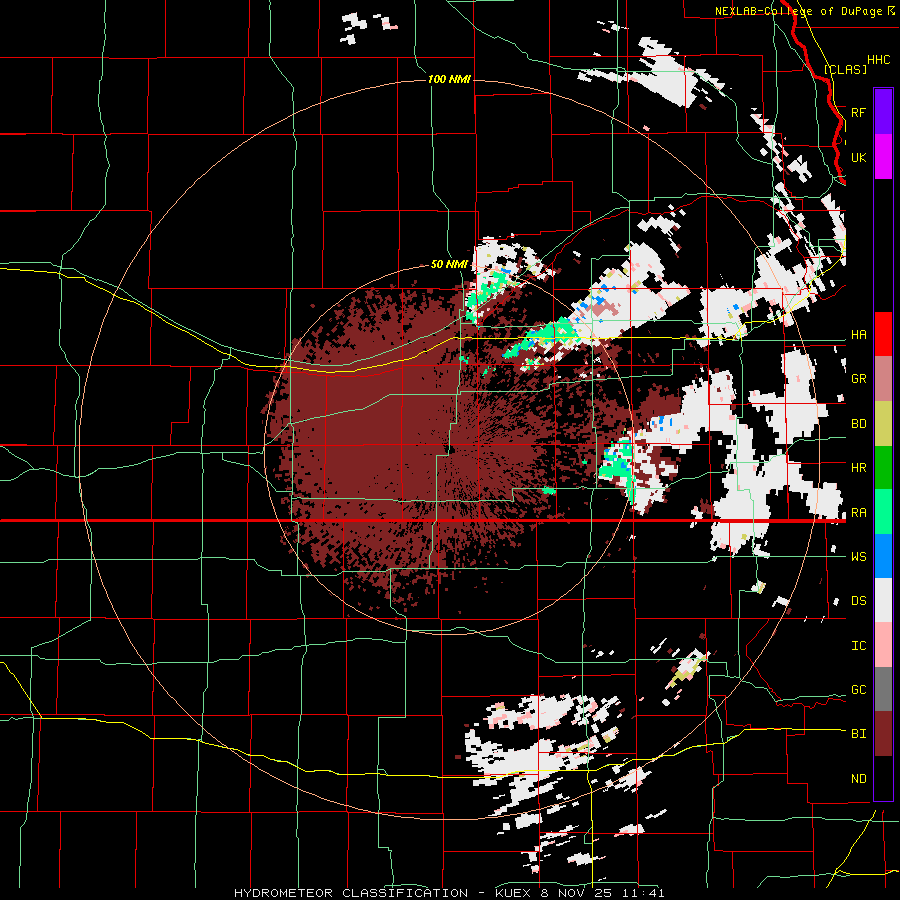Click the HA legend label text
This screenshot has width=900, height=900.
[858, 335]
